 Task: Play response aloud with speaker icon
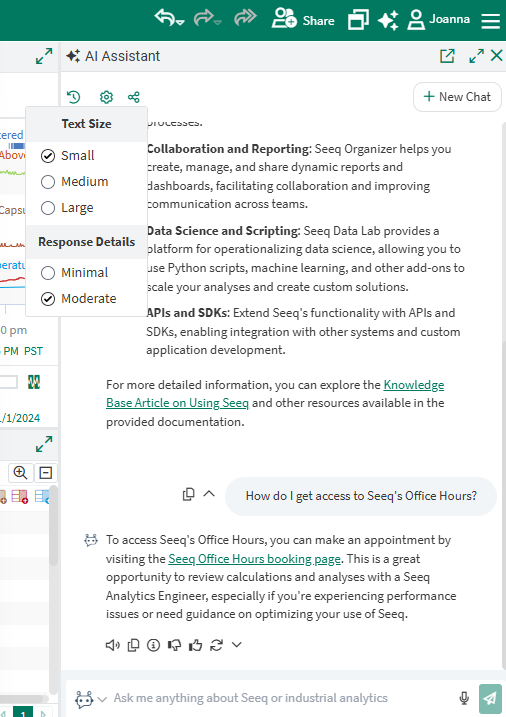coord(112,645)
